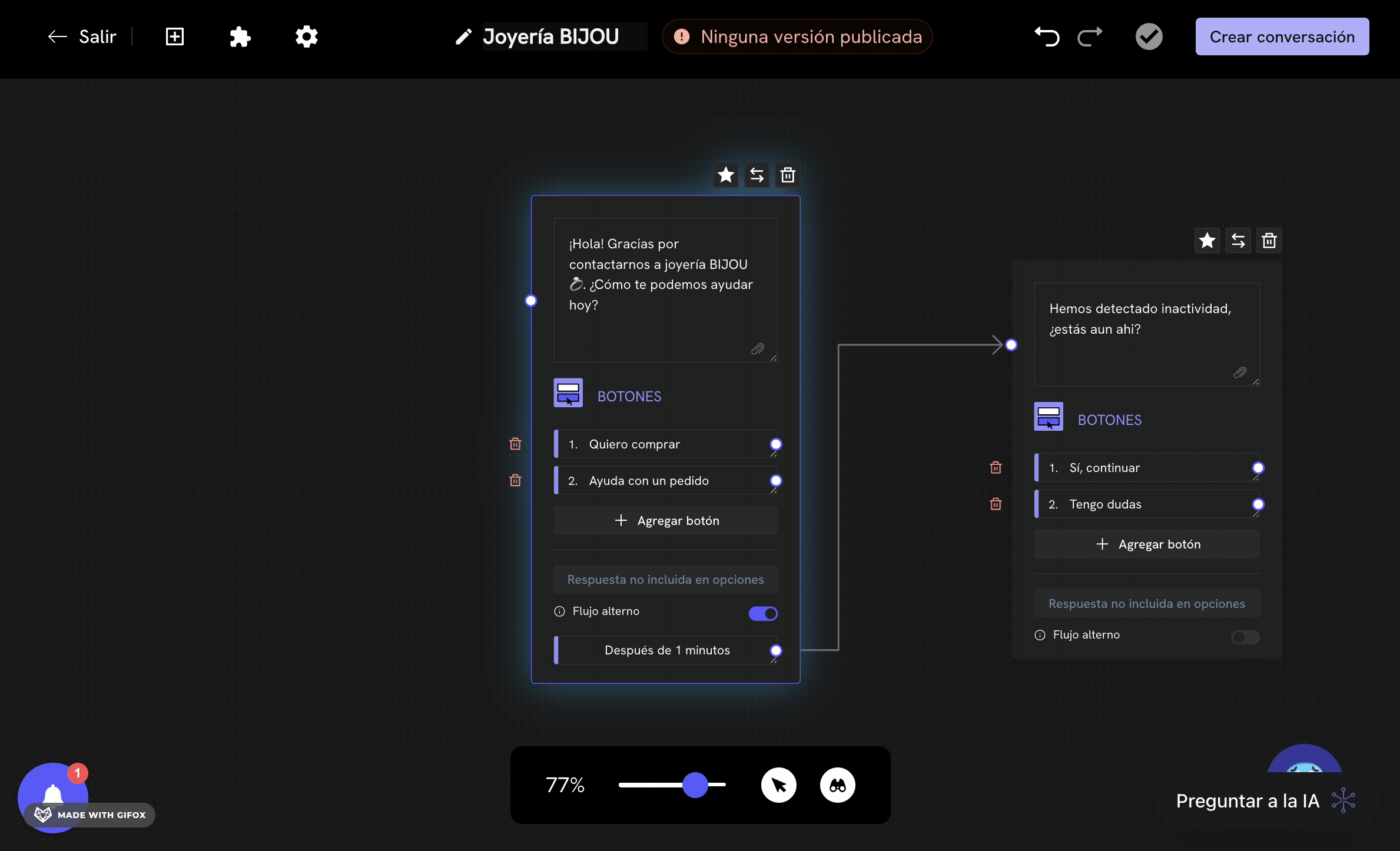Image resolution: width=1400 pixels, height=851 pixels.
Task: Open the integrations puzzle icon
Action: click(240, 36)
